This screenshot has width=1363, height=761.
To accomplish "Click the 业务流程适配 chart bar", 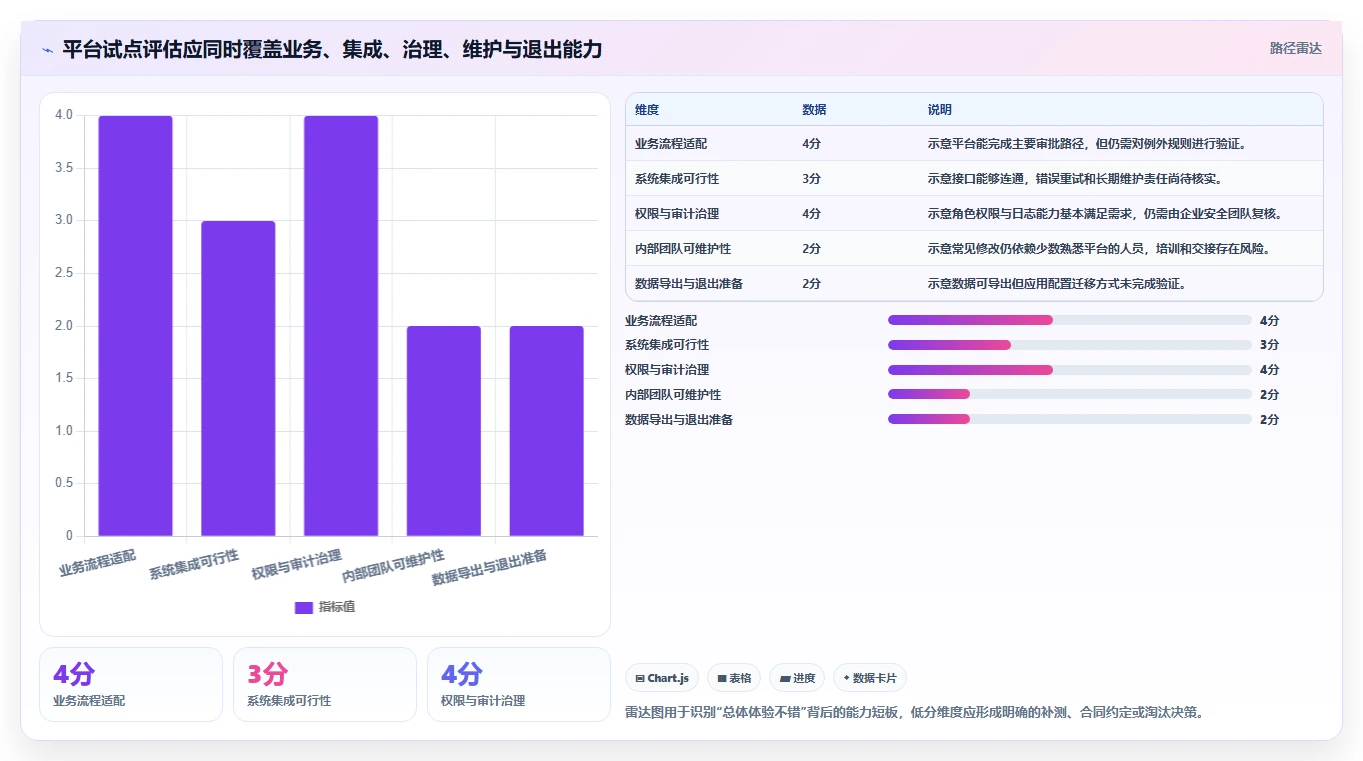I will coord(135,326).
